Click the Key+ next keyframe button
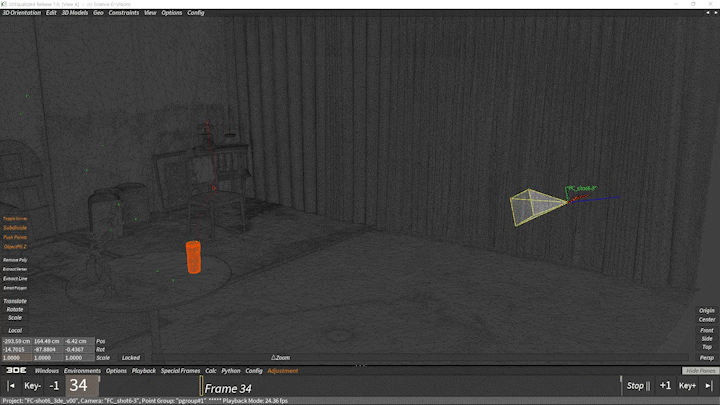The height and width of the screenshot is (405, 720). pos(687,386)
